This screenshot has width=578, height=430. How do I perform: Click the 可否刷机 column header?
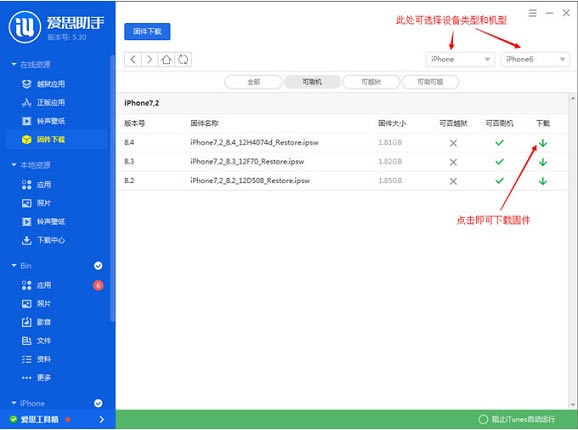tap(499, 123)
